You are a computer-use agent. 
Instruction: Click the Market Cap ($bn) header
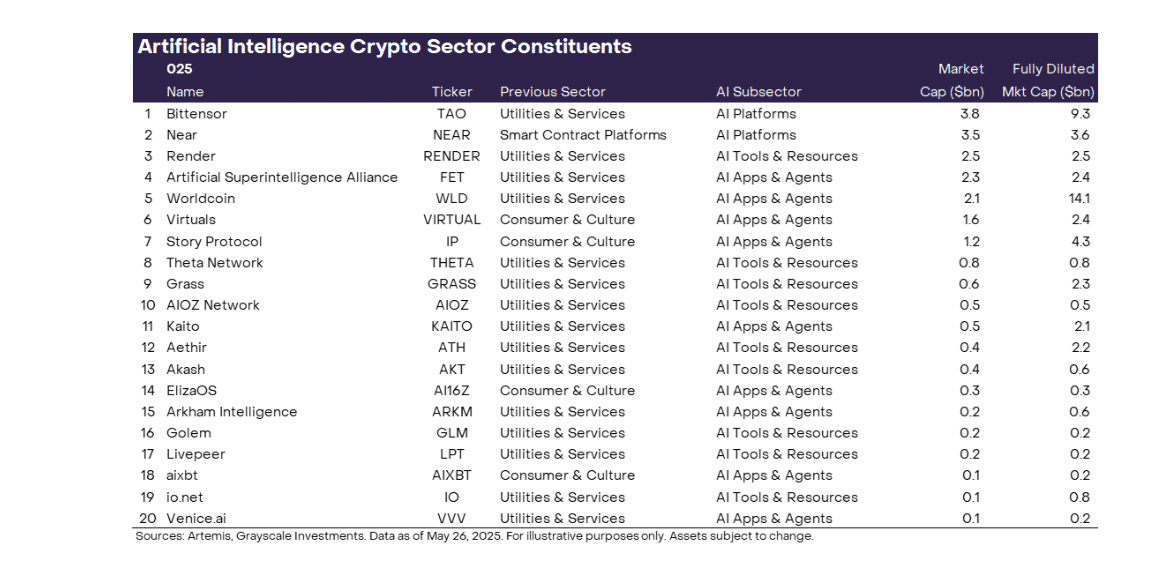(x=952, y=80)
